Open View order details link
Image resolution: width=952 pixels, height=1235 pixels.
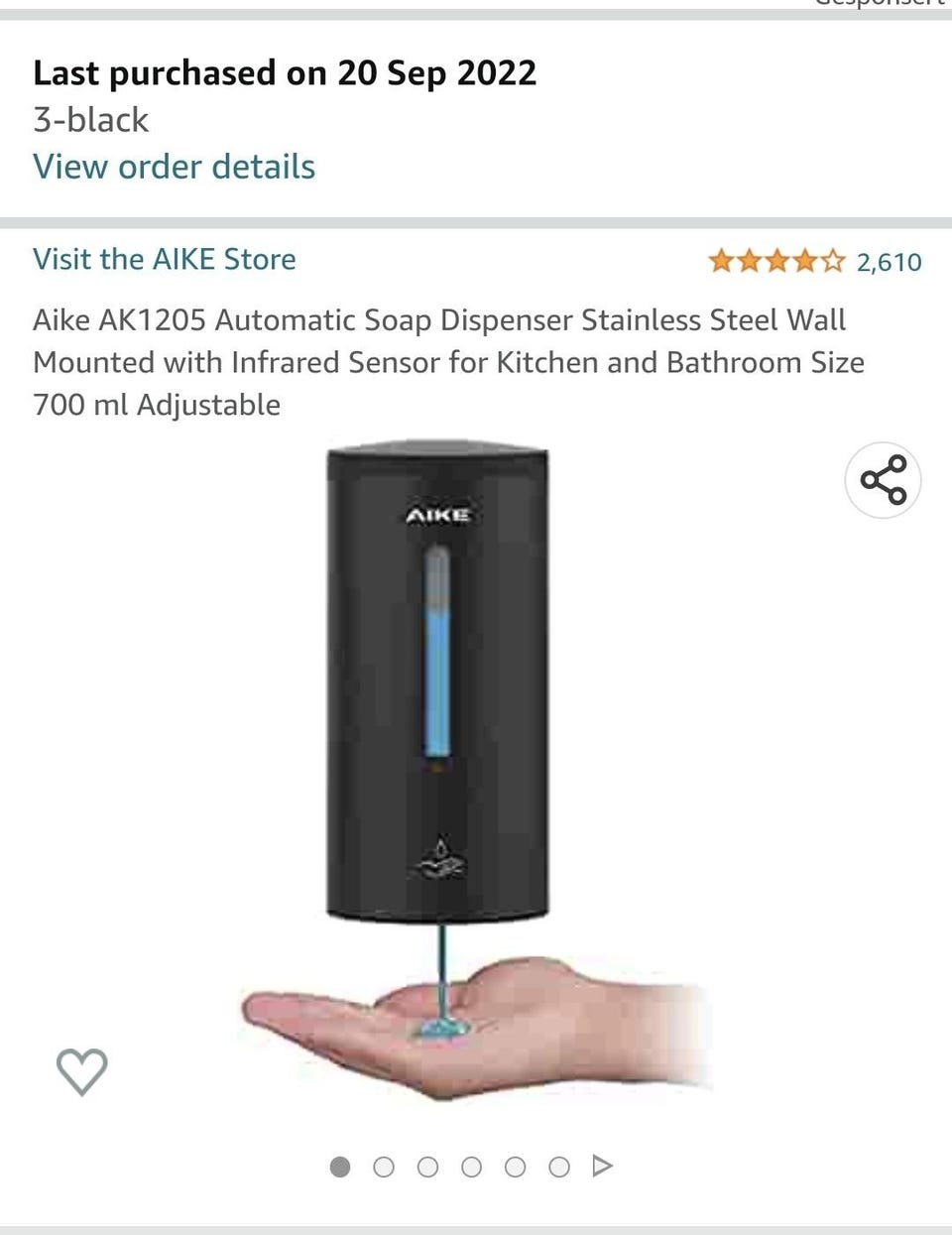tap(174, 167)
